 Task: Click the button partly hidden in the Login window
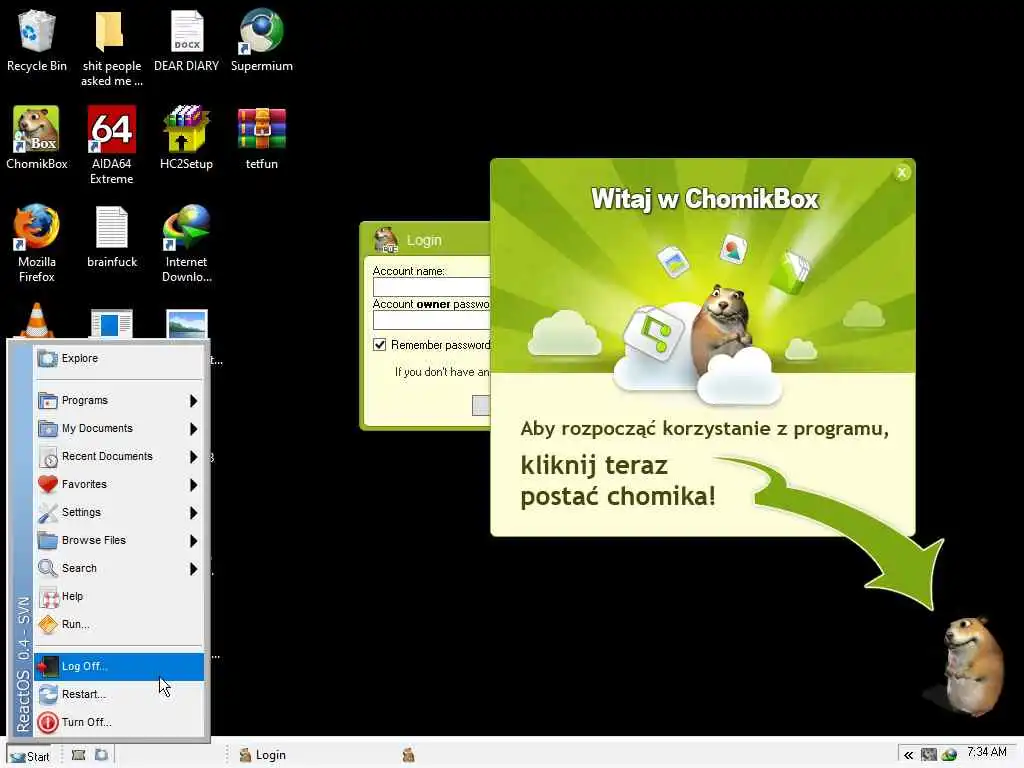(481, 405)
